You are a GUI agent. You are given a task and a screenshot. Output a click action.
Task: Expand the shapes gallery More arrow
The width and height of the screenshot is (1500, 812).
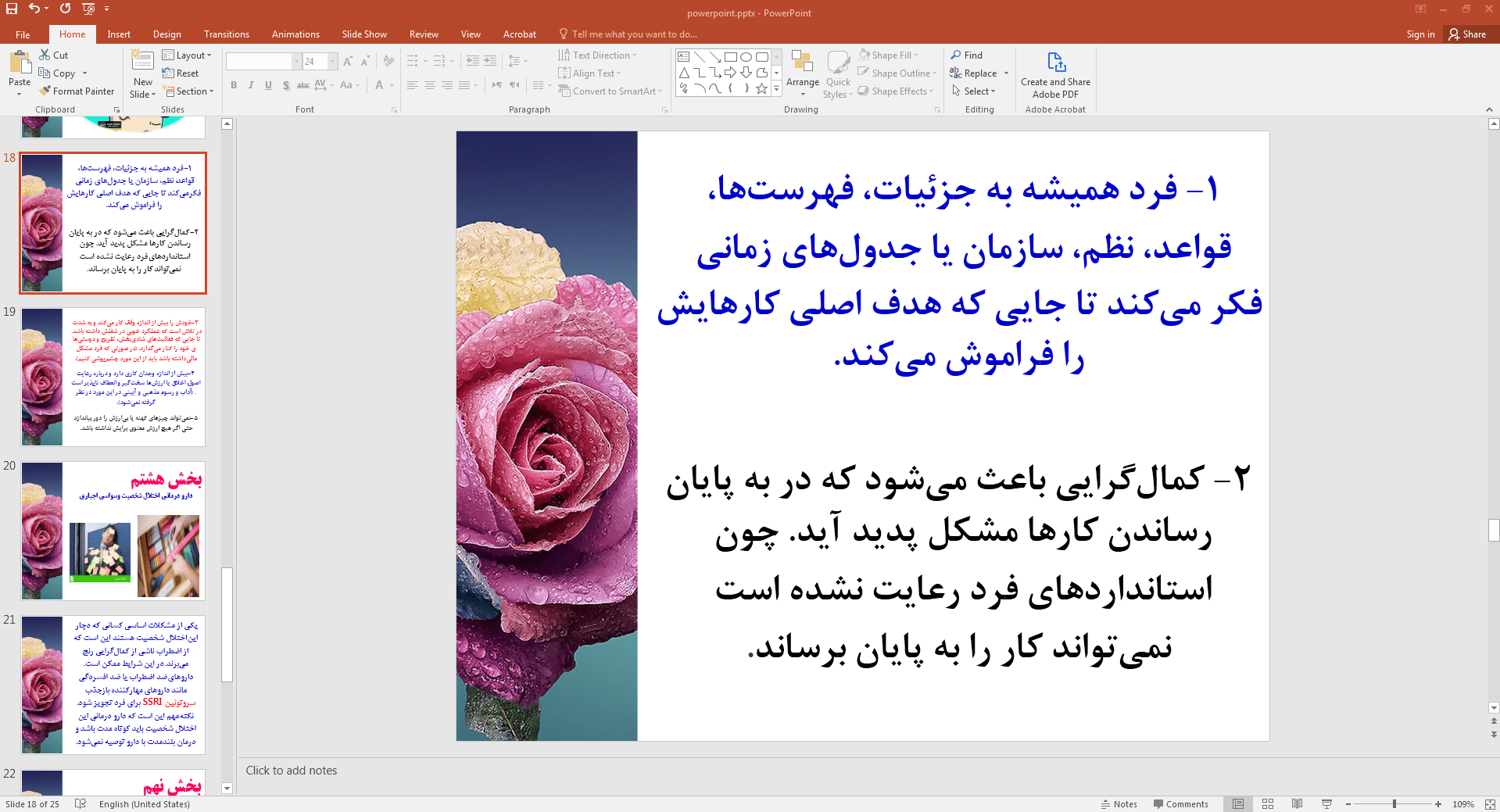click(x=776, y=89)
